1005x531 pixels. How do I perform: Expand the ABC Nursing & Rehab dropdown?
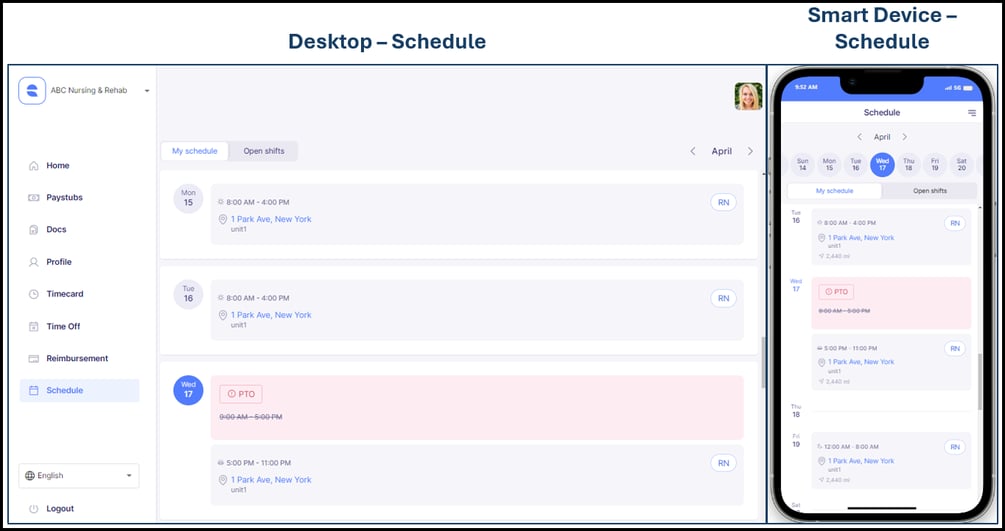(147, 91)
